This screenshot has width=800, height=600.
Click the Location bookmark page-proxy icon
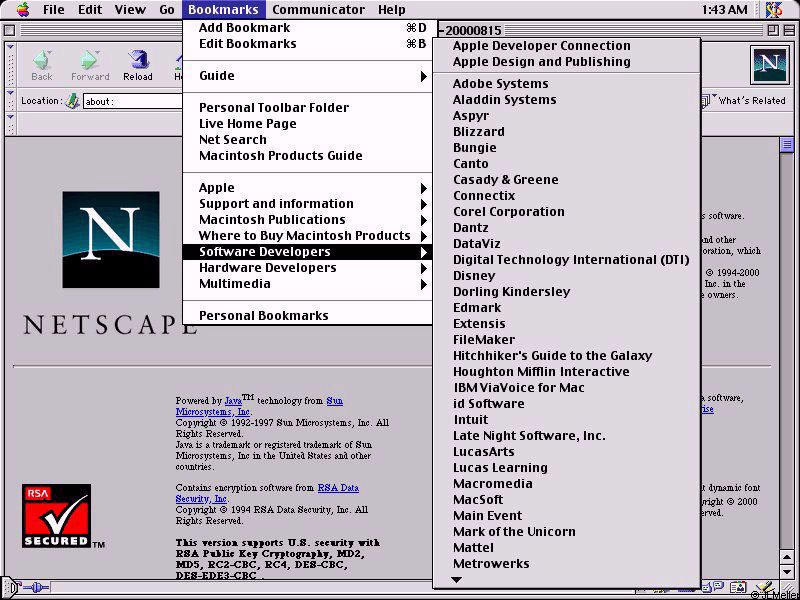pyautogui.click(x=73, y=101)
